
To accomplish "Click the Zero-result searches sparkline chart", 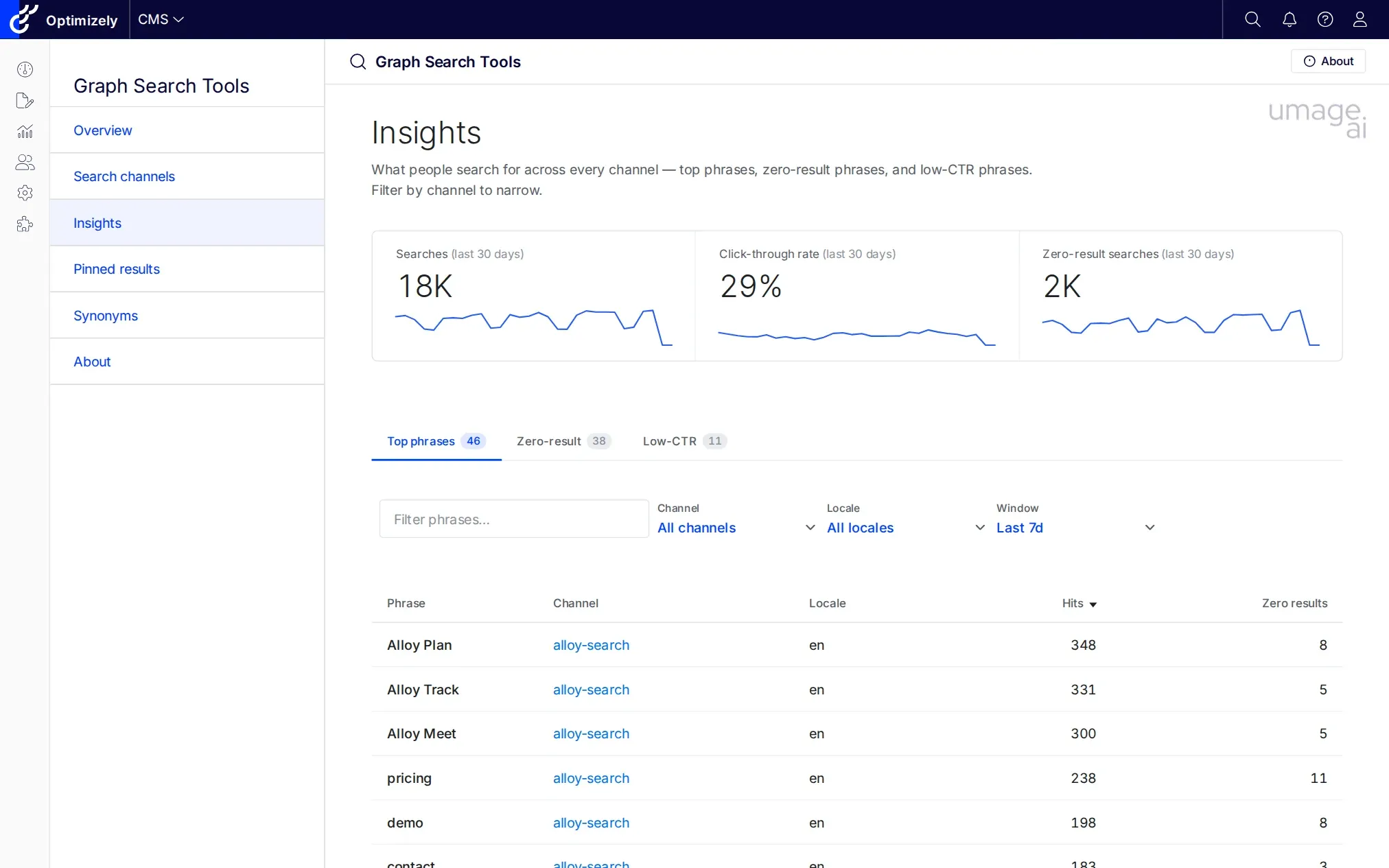I will pos(1180,328).
